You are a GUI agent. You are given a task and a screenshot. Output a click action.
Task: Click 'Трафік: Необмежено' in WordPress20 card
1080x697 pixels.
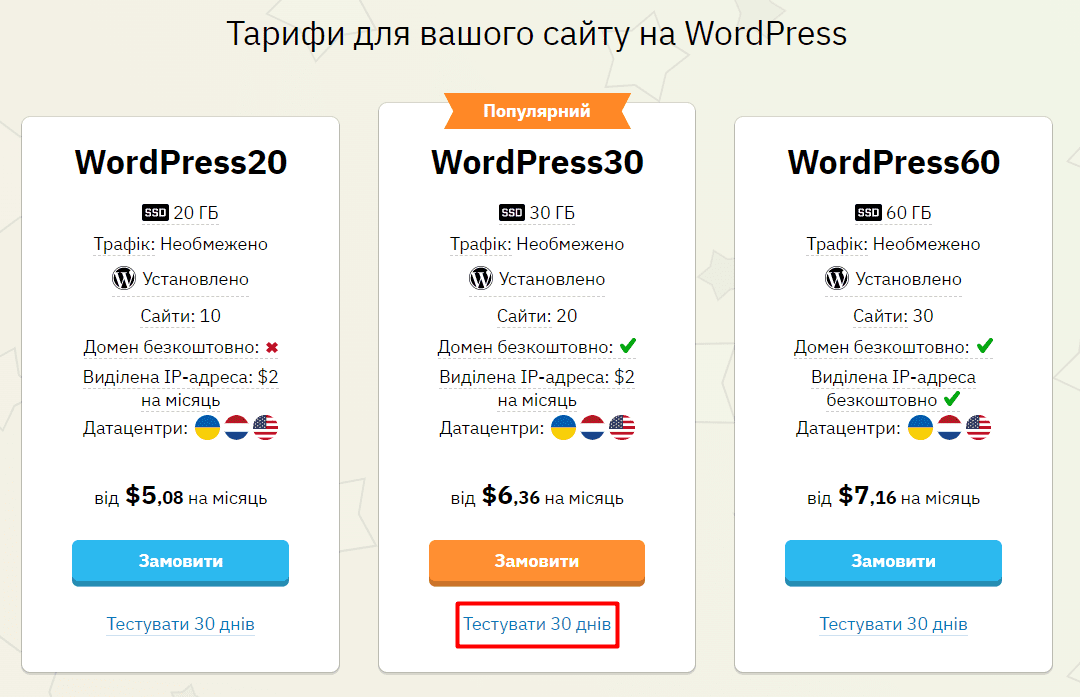click(180, 245)
